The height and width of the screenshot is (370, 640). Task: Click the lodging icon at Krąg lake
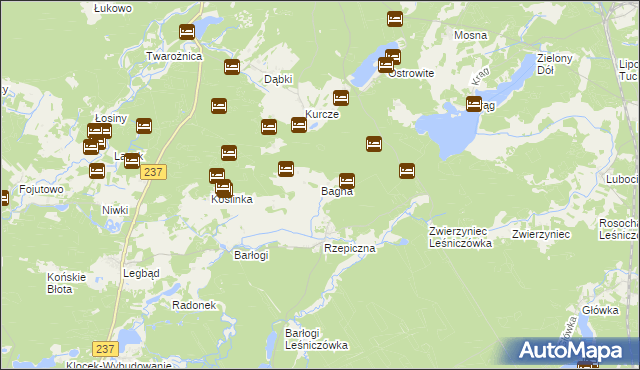coord(474,104)
